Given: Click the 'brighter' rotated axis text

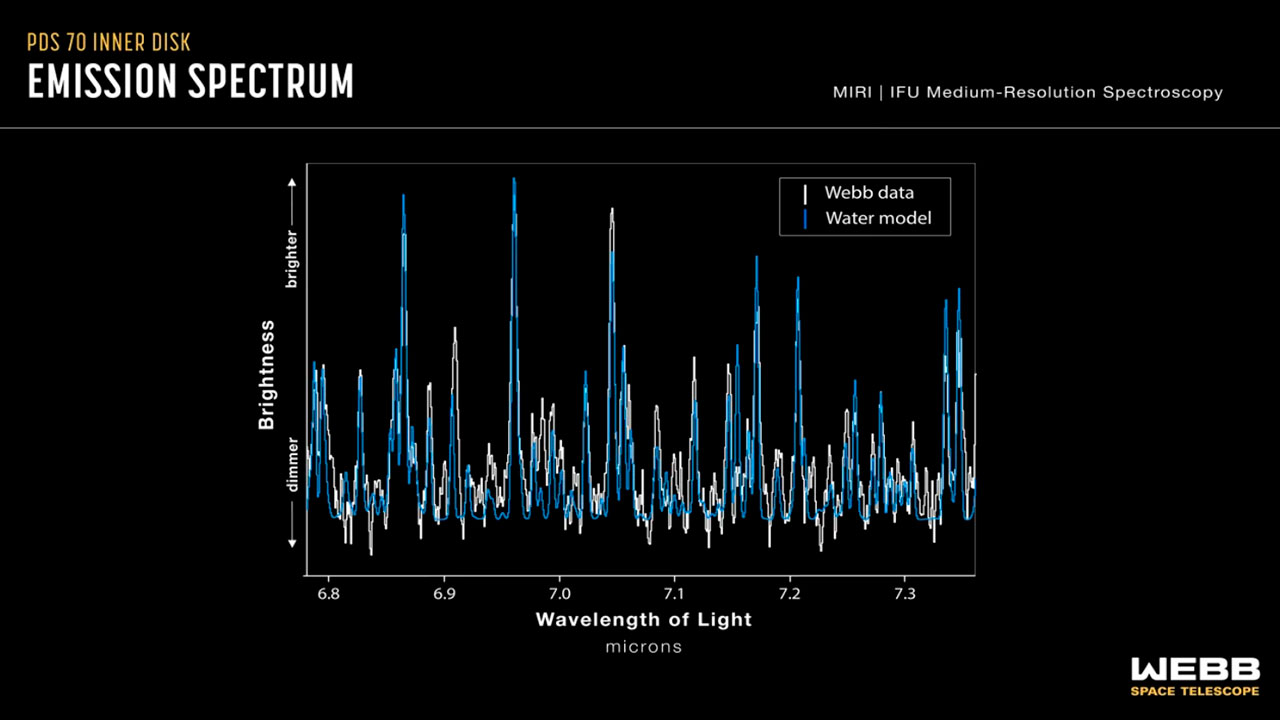Looking at the screenshot, I should pos(292,260).
